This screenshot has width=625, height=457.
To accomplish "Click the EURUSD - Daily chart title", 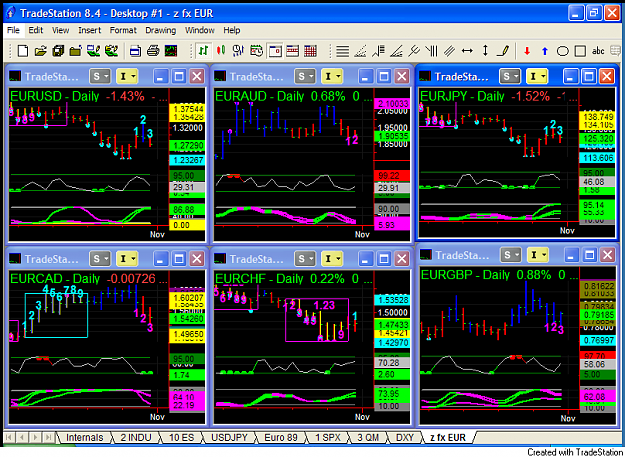I will (54, 96).
